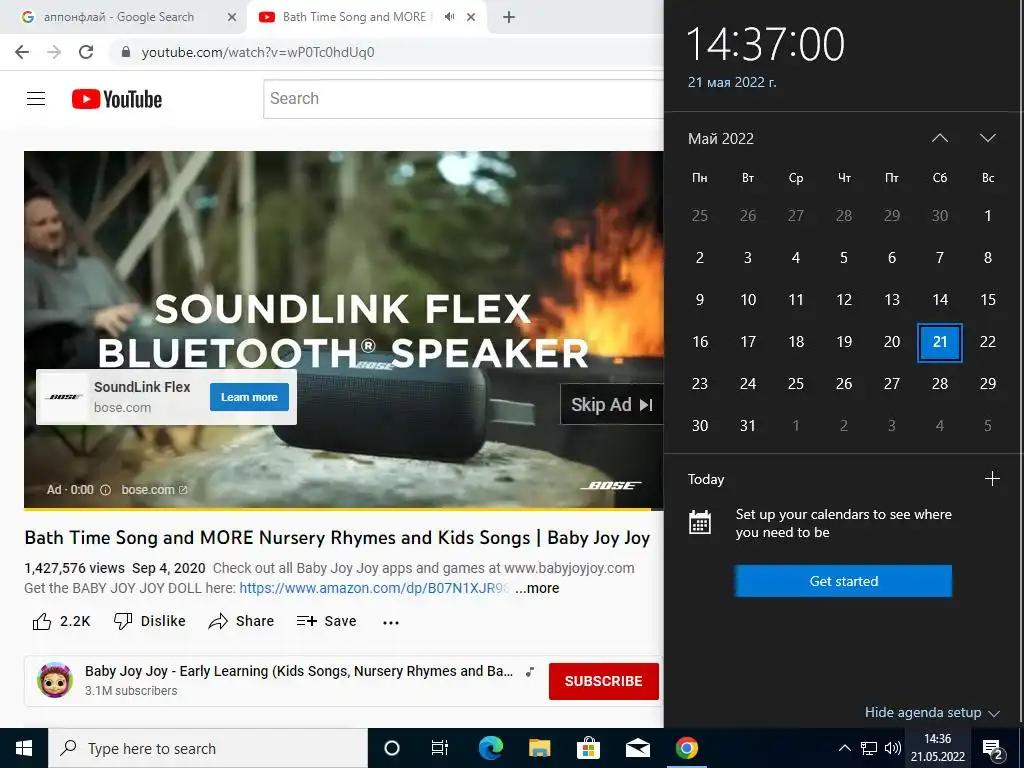Skip the Bose ad
The image size is (1024, 768).
pyautogui.click(x=612, y=405)
